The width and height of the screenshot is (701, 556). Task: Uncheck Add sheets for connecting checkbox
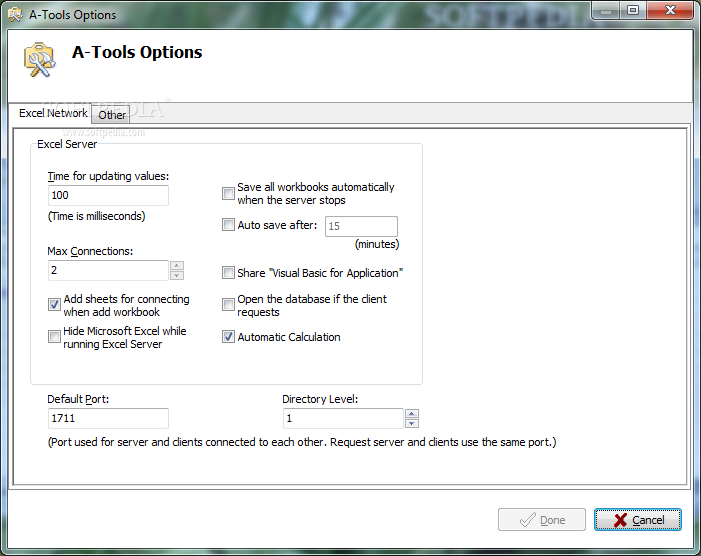54,304
